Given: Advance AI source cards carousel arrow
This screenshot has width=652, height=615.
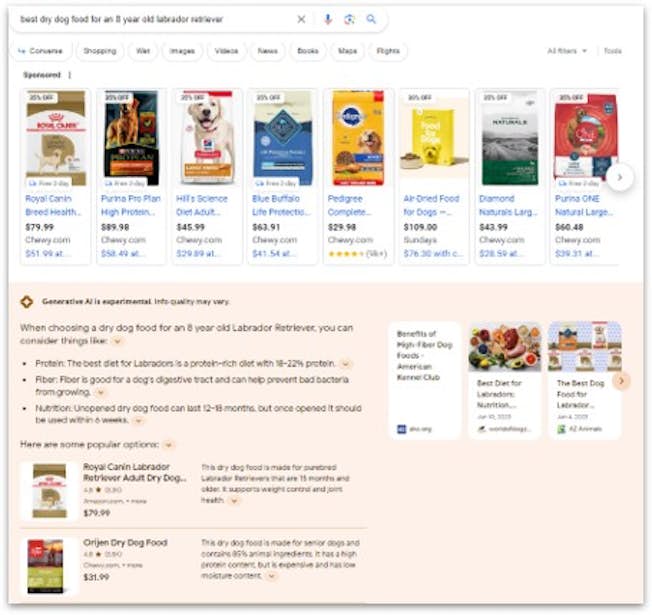Looking at the screenshot, I should 622,380.
